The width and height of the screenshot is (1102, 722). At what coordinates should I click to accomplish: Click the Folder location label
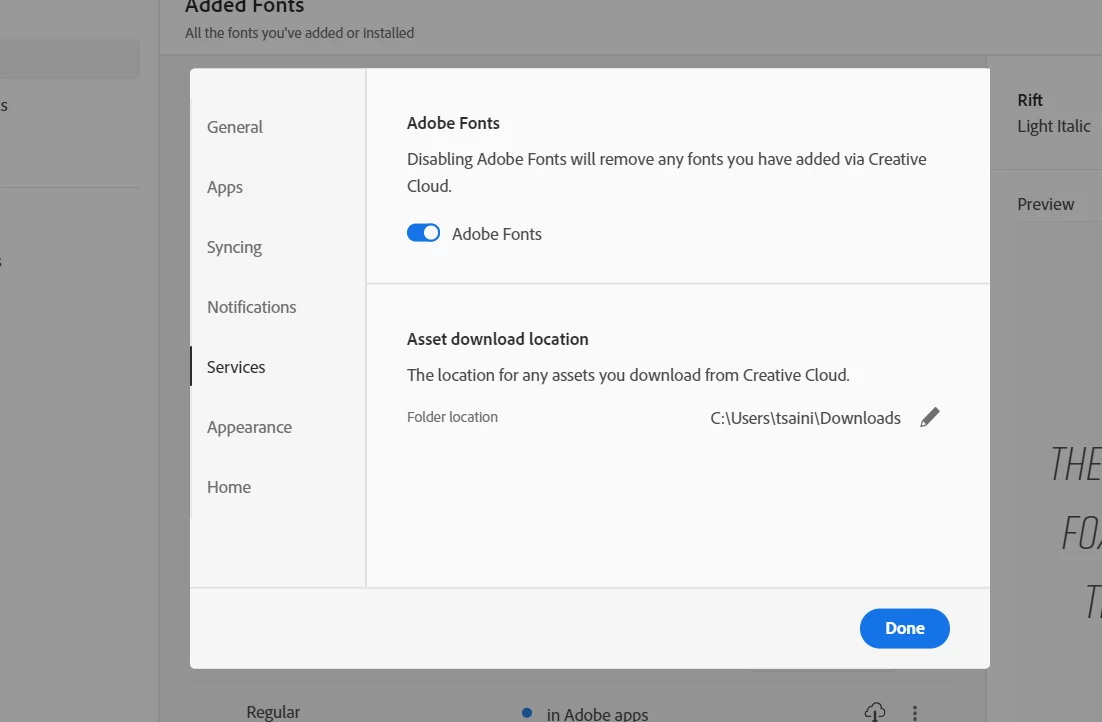(453, 417)
